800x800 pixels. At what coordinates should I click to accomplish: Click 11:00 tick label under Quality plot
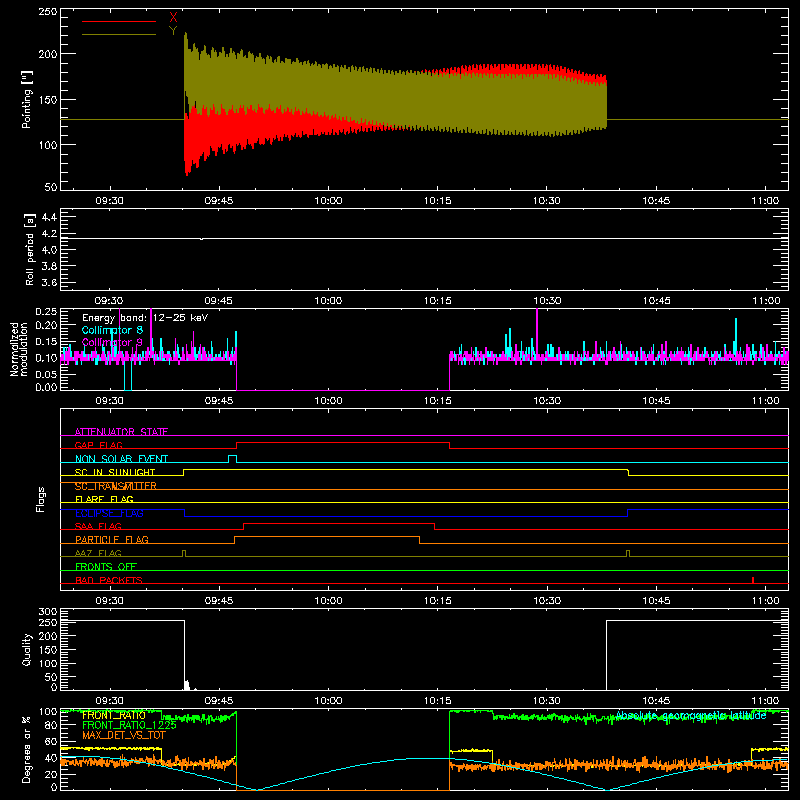[765, 701]
